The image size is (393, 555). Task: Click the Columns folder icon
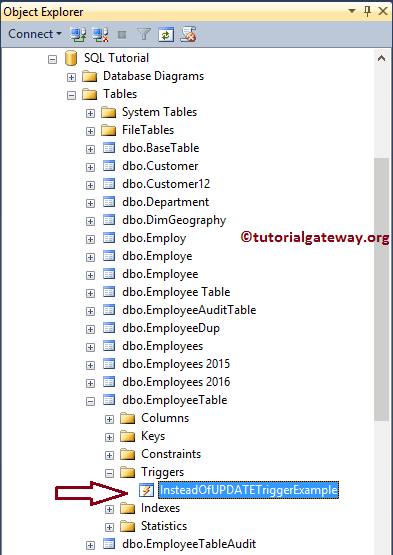[x=127, y=418]
